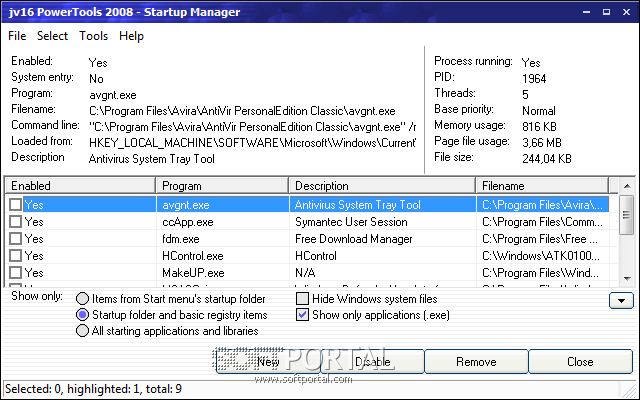
Task: Minimize the Startup Manager window
Action: 587,12
